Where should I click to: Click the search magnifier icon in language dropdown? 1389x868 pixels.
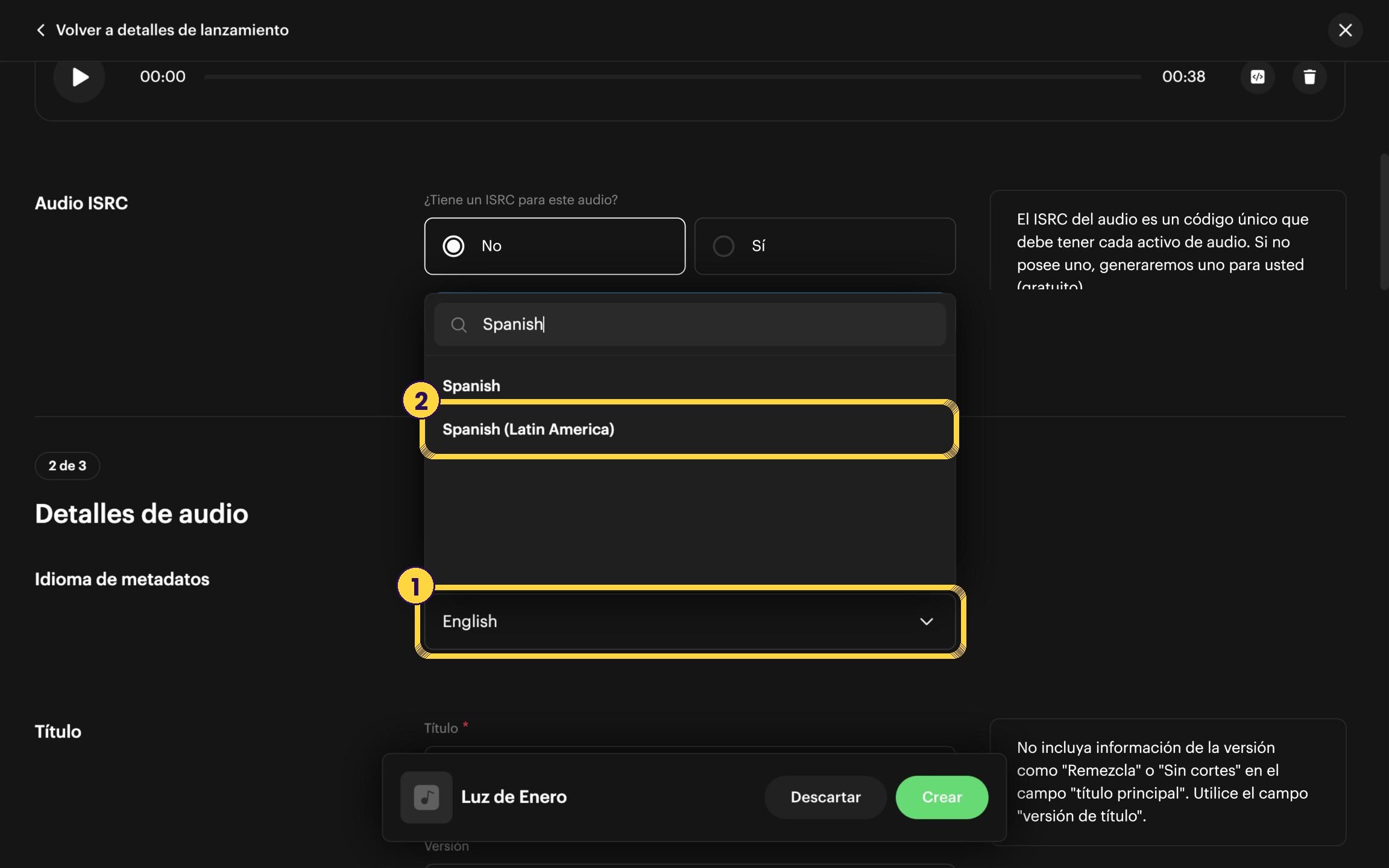(x=459, y=325)
